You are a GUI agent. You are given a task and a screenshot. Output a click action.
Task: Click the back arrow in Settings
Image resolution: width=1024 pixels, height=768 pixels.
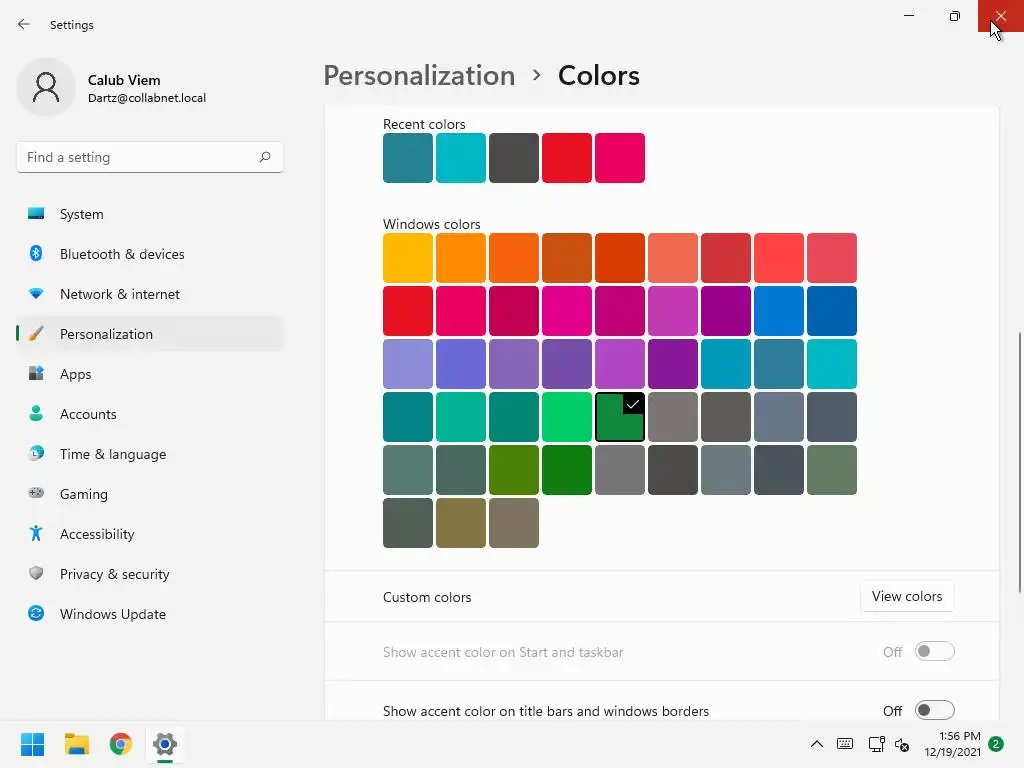[x=24, y=24]
